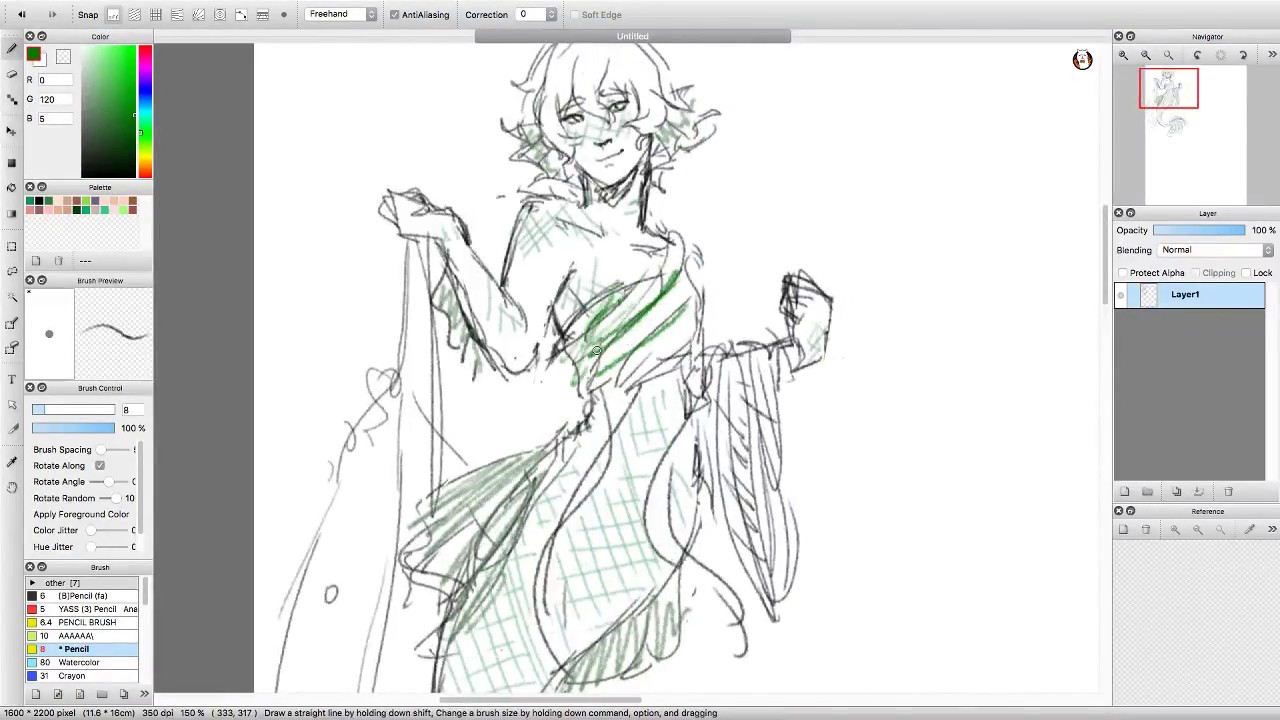Viewport: 1280px width, 720px height.
Task: Select the Watercolor brush preset
Action: [80, 662]
